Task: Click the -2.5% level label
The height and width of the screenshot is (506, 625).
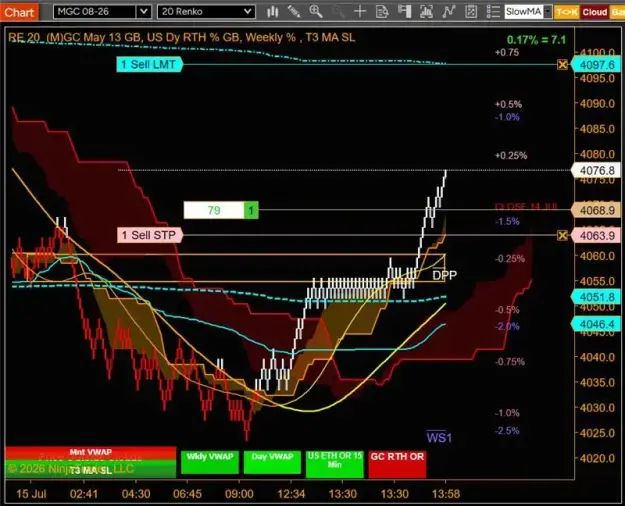Action: point(507,431)
